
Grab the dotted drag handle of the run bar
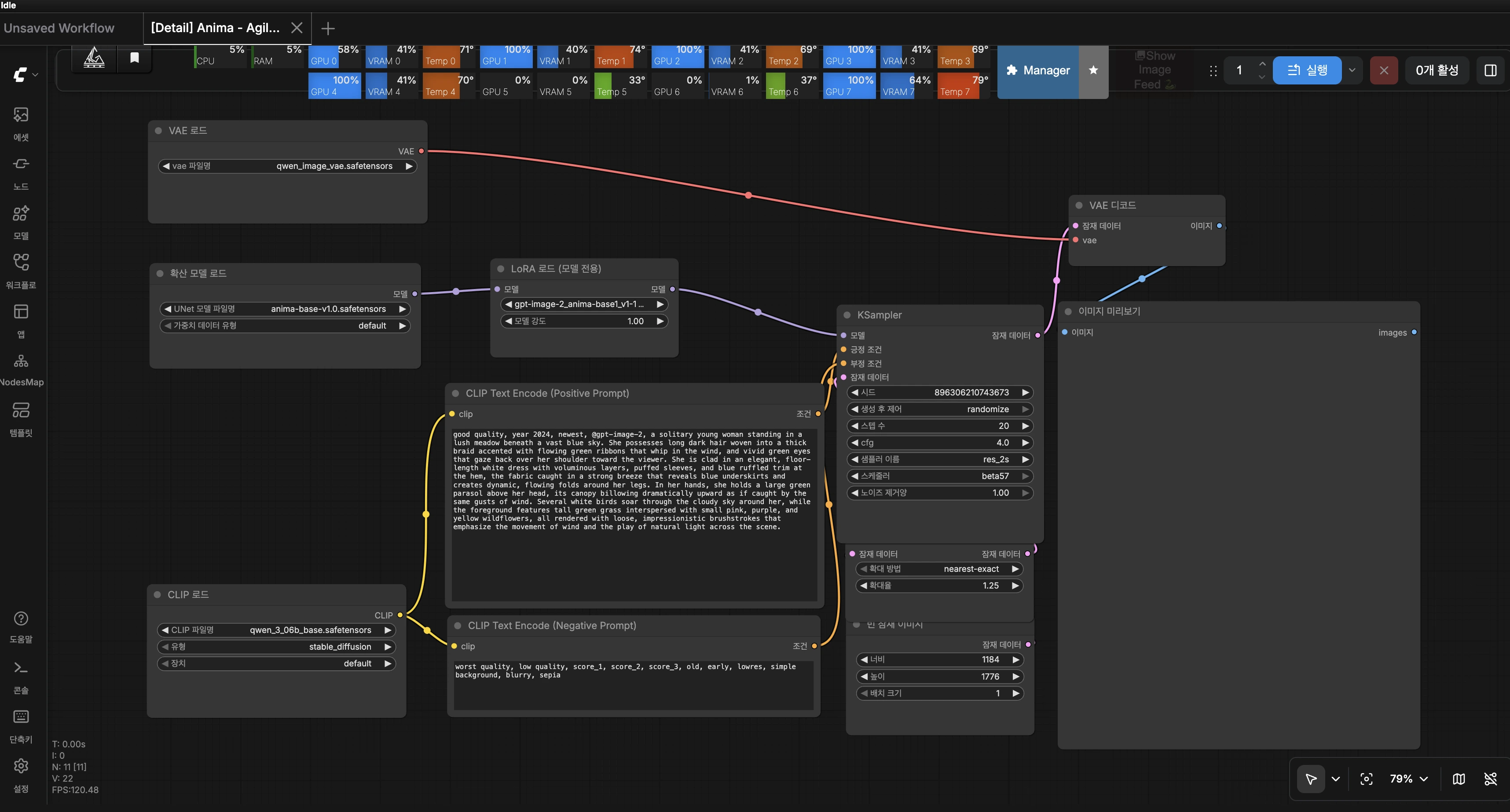tap(1213, 71)
